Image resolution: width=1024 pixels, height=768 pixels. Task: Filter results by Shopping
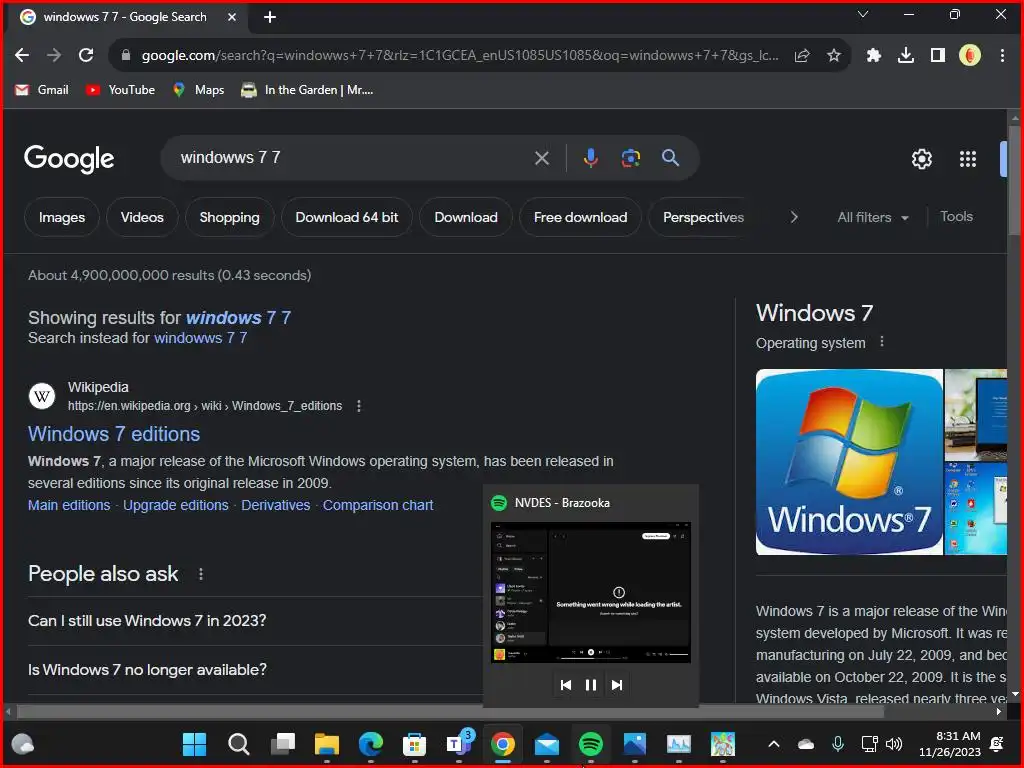[x=229, y=217]
